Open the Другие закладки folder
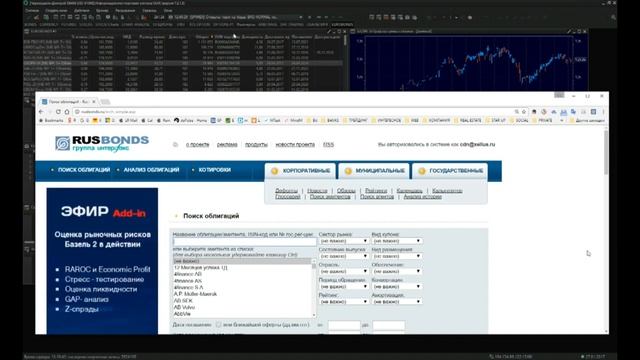Viewport: 640px width, 360px height. pyautogui.click(x=587, y=120)
